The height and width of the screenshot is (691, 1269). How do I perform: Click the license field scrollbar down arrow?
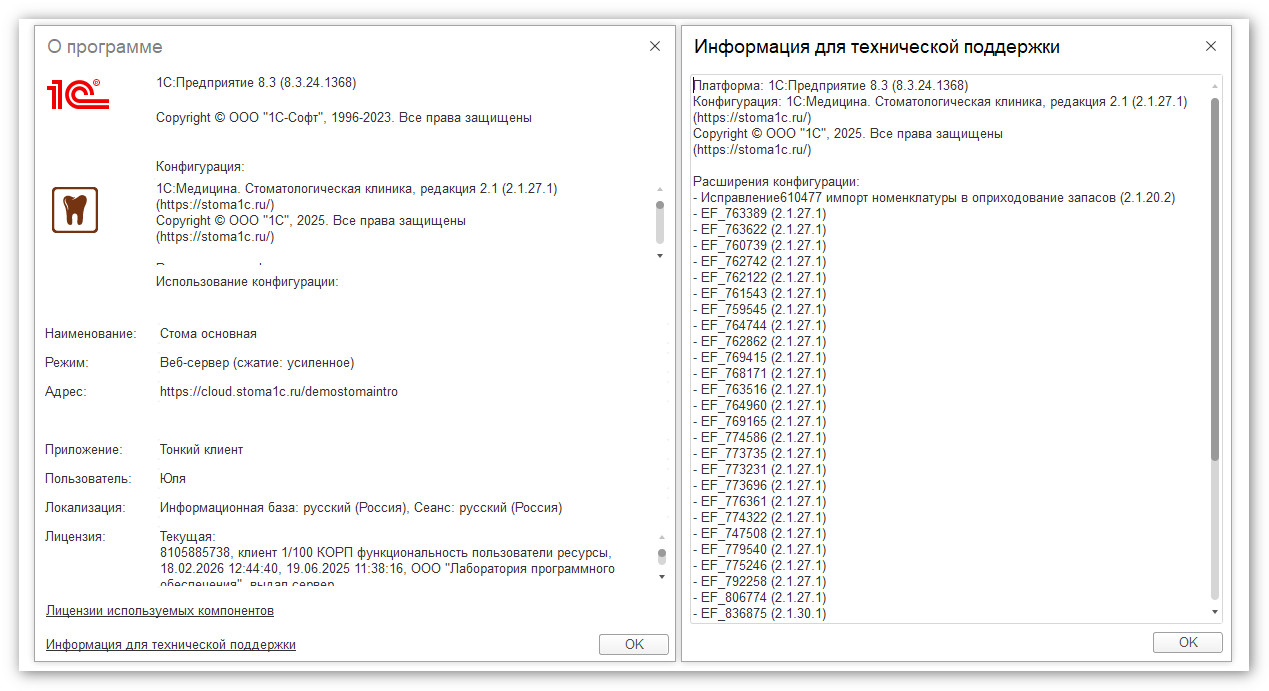coord(661,576)
